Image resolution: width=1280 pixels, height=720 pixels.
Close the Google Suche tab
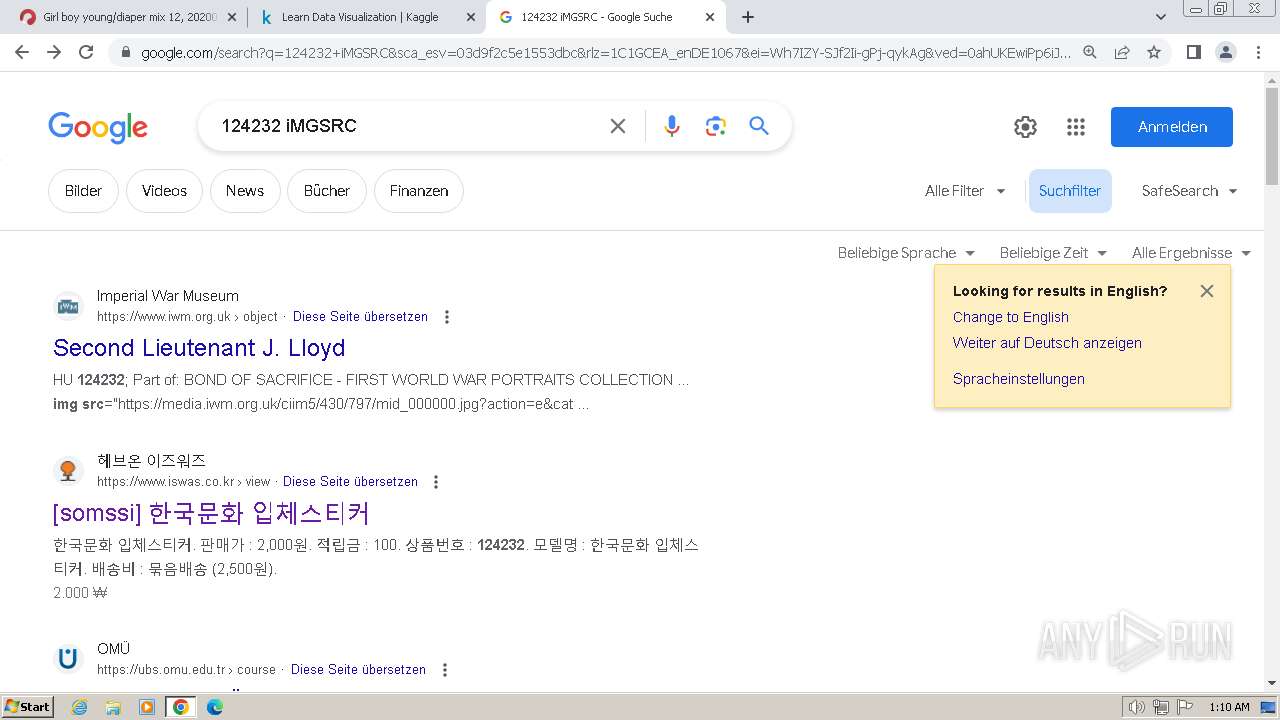tap(709, 17)
